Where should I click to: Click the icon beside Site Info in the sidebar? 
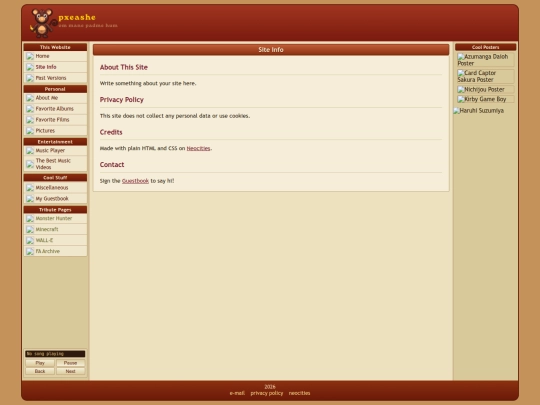[x=30, y=67]
